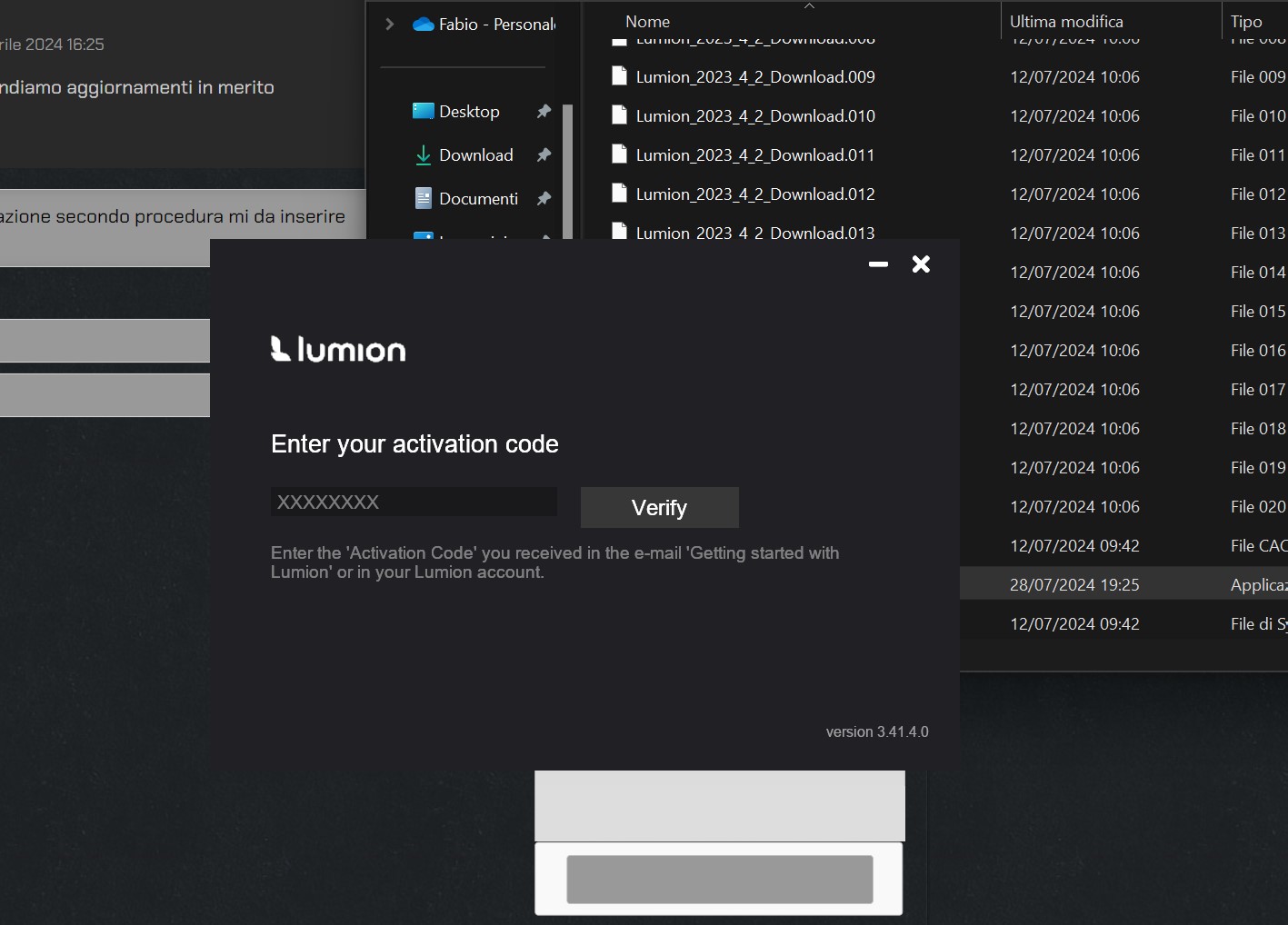Select file Lumion_2023_4_2_Download.013

tap(755, 233)
